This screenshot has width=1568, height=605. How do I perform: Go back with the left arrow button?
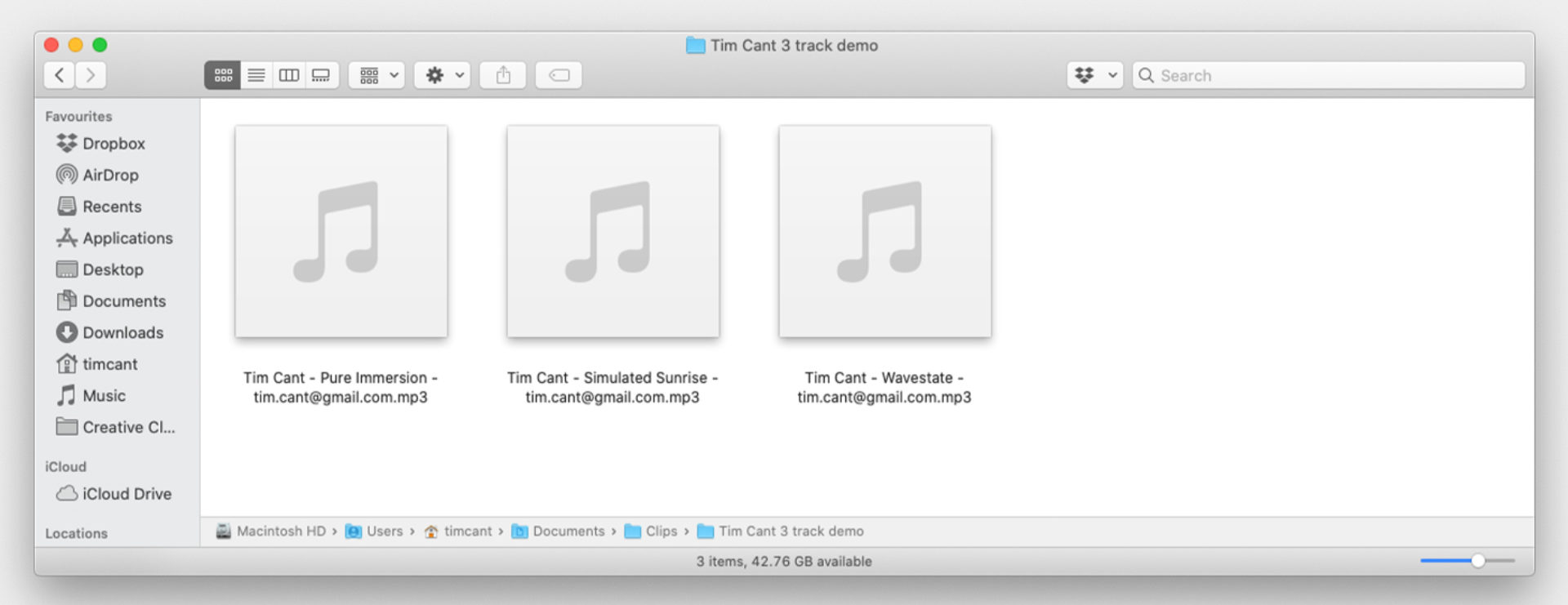(x=60, y=75)
